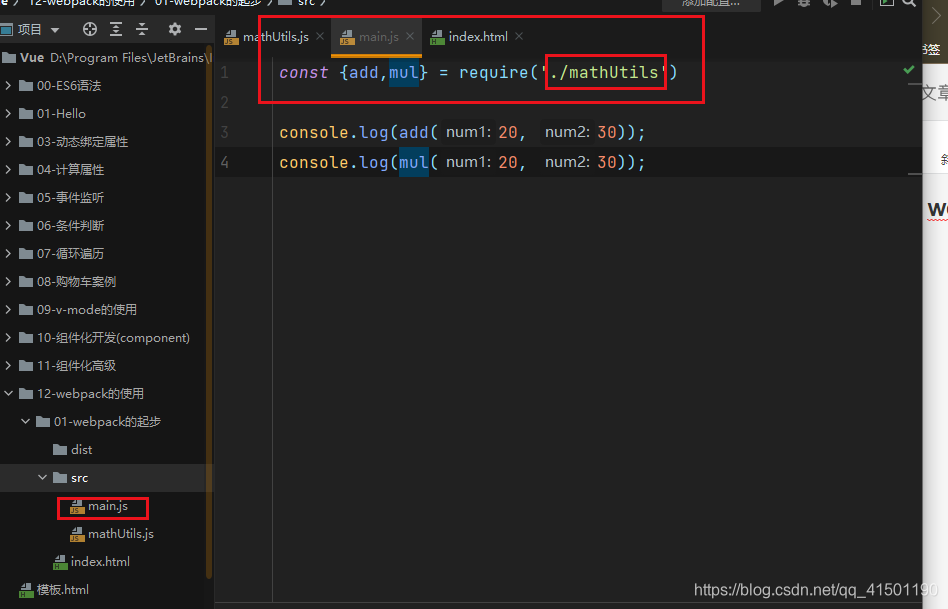Switch to the mathUtils.js editor tab
Screen dimensions: 948x609
tap(275, 37)
